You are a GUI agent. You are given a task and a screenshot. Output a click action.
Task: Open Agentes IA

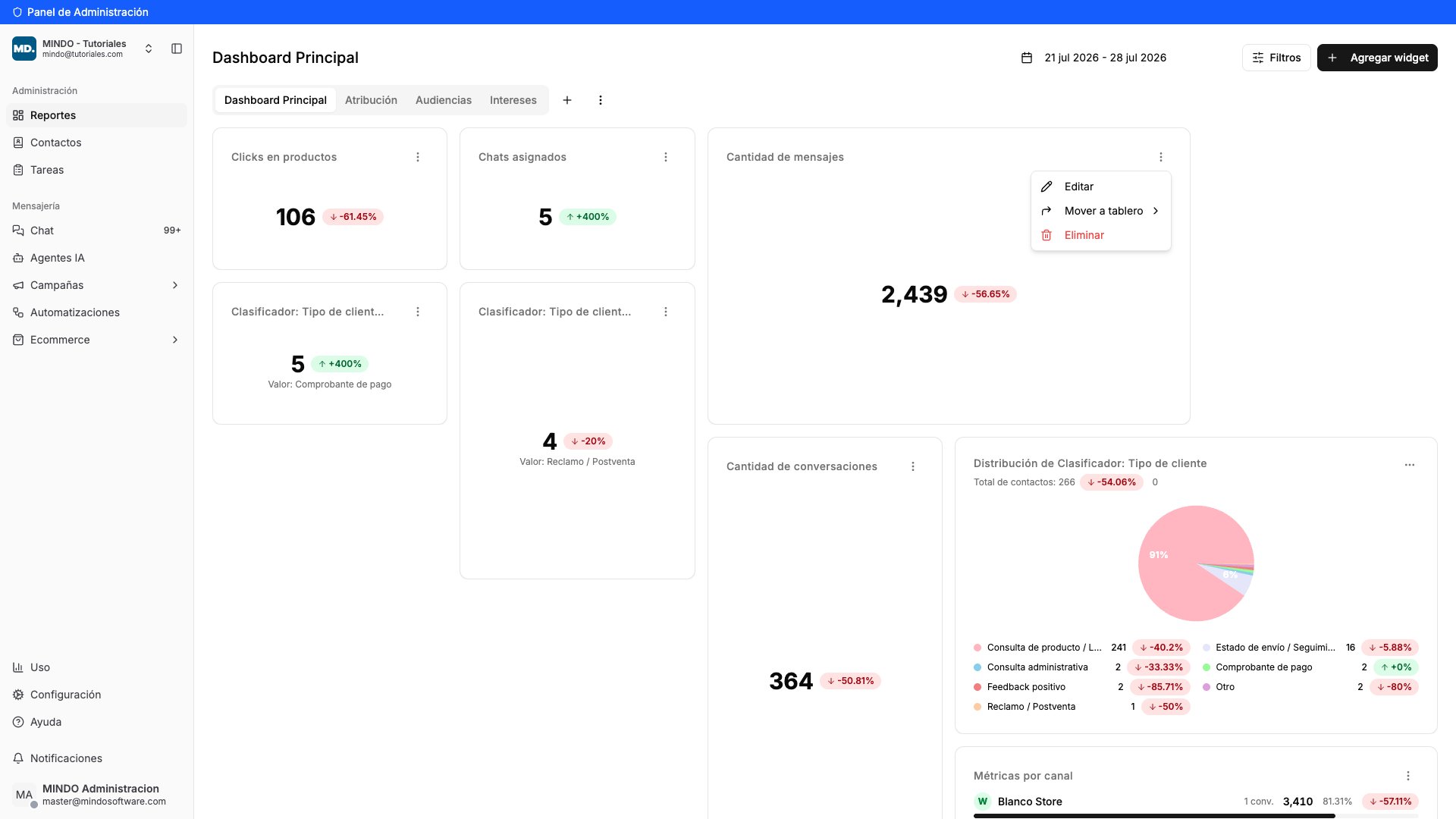pos(96,258)
